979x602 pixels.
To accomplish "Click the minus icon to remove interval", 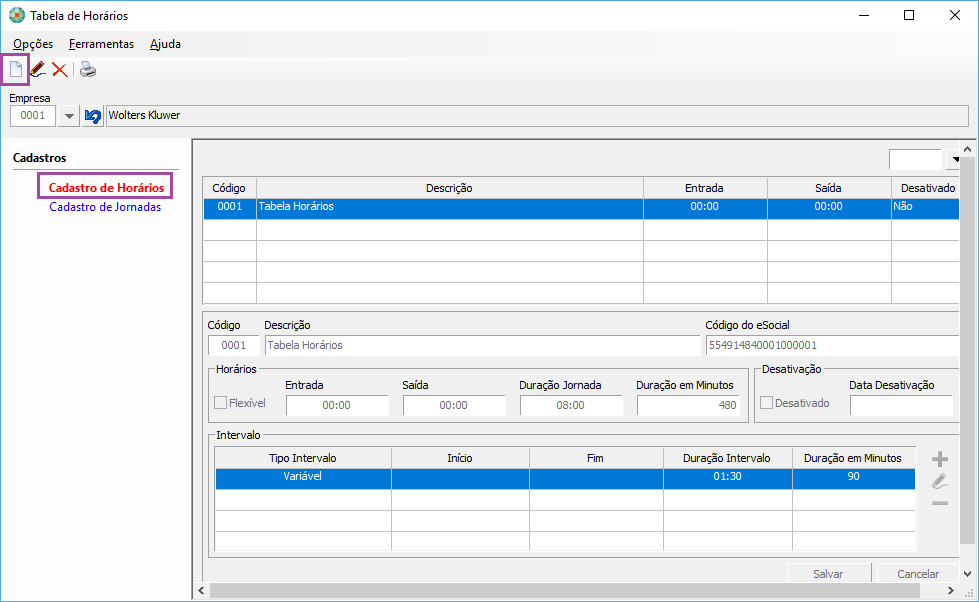I will (x=940, y=503).
